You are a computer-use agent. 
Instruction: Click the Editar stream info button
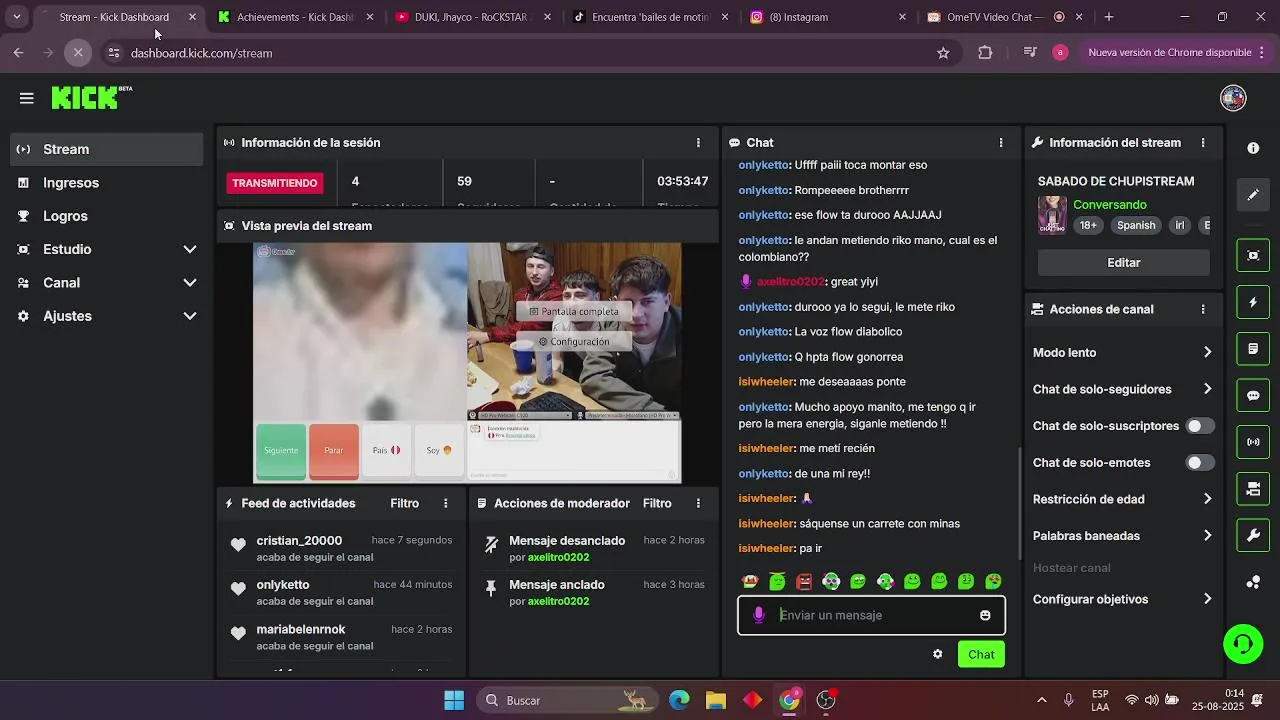1124,263
